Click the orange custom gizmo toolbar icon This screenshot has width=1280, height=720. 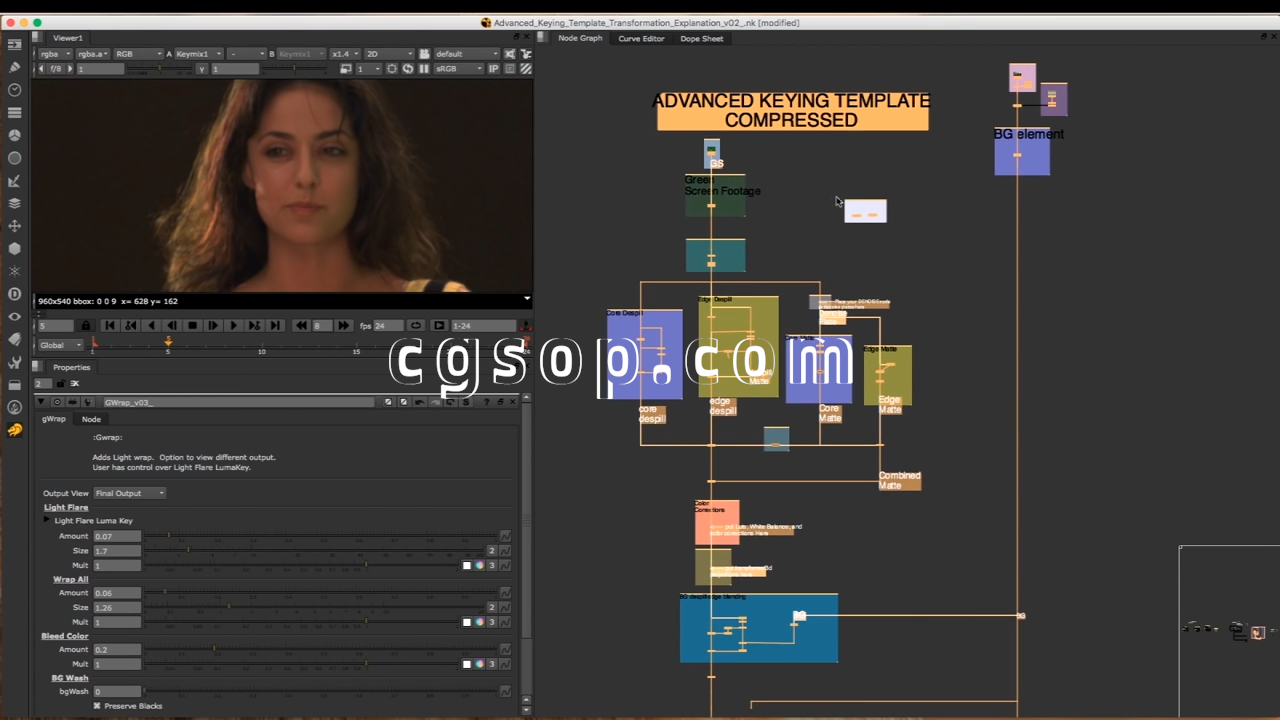14,430
